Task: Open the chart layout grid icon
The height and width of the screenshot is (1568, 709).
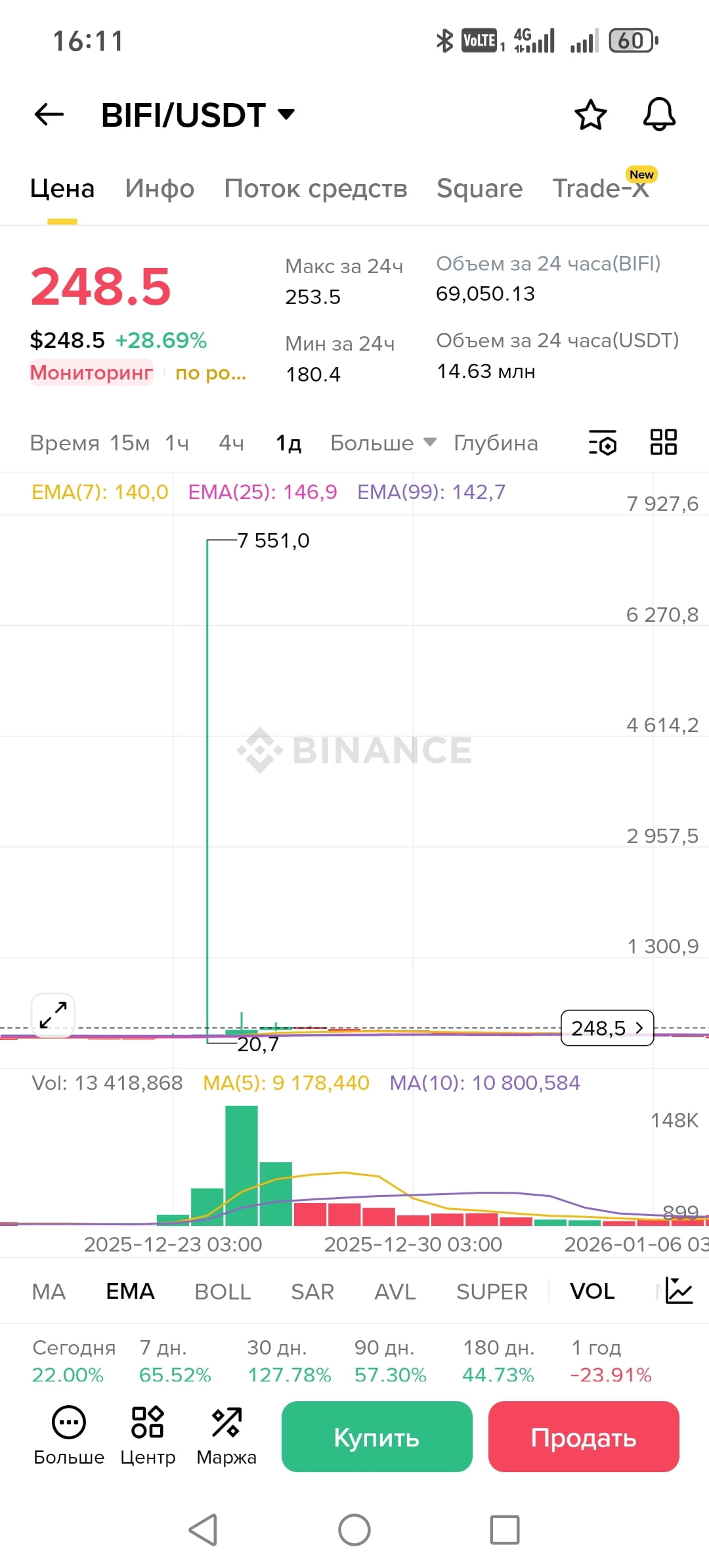Action: point(663,442)
